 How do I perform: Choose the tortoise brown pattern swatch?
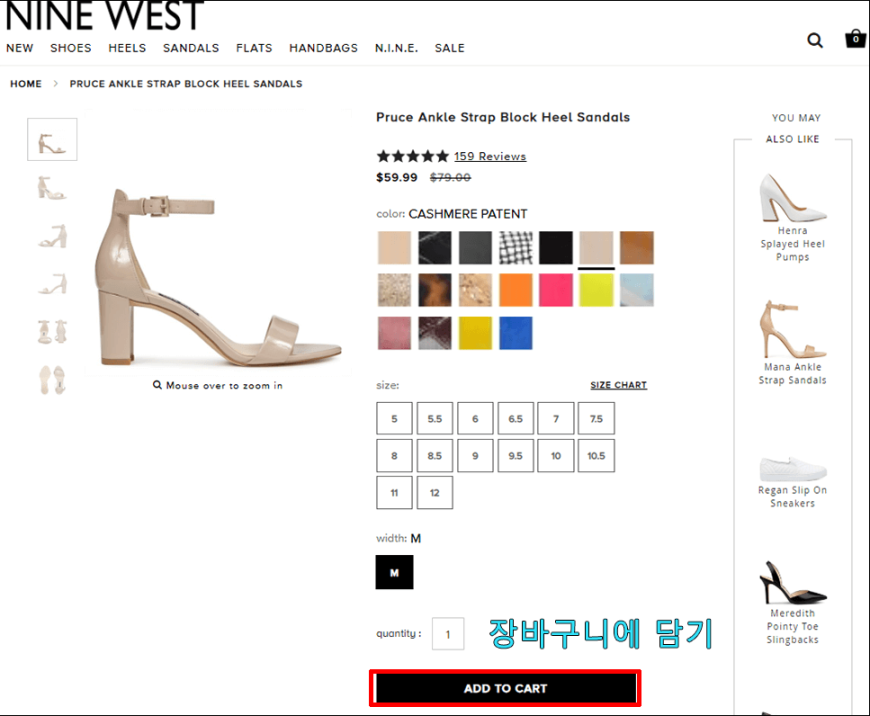(x=435, y=290)
